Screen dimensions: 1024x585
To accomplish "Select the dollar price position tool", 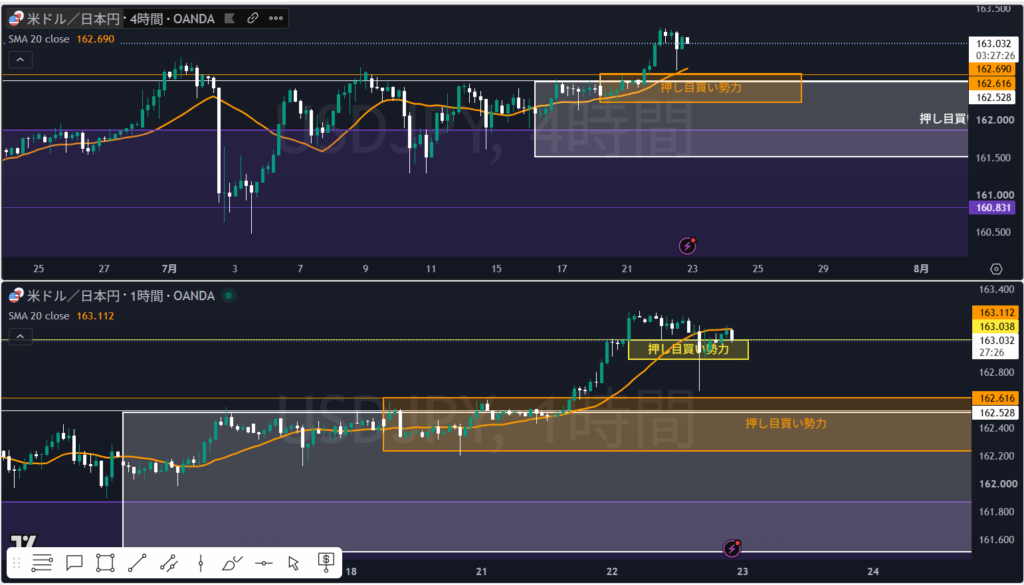I will pyautogui.click(x=326, y=561).
